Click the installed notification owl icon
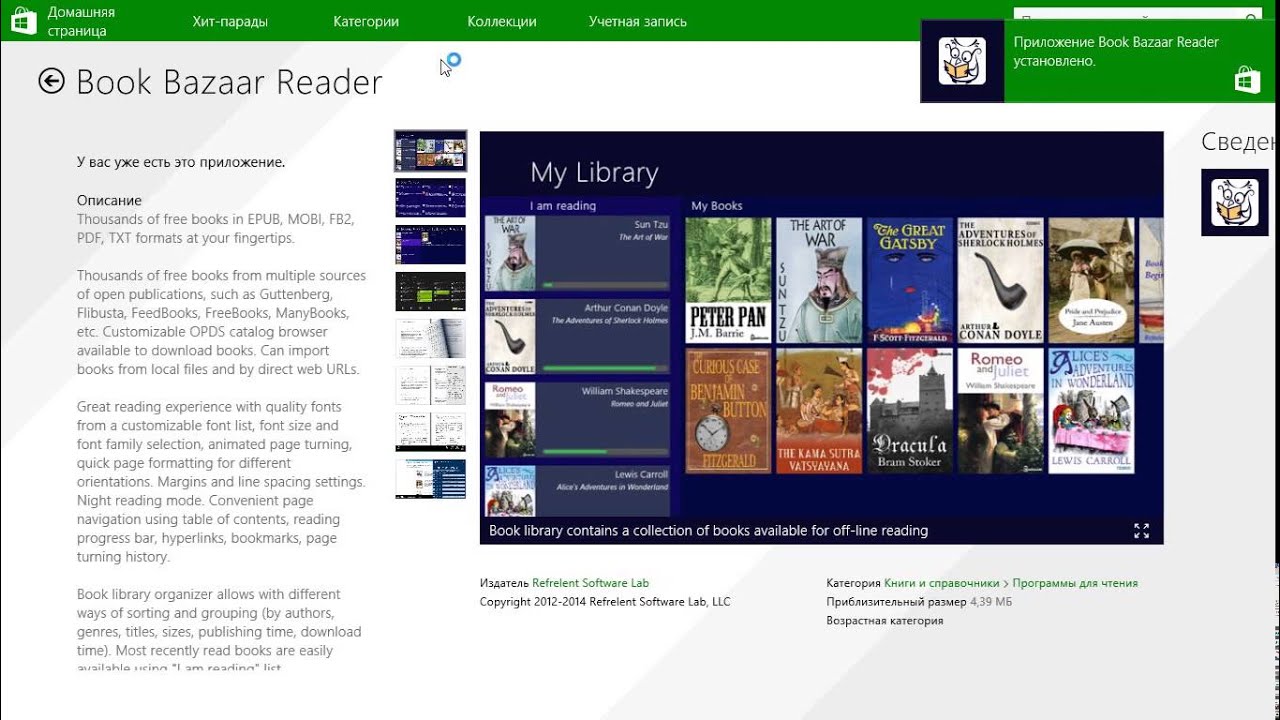The image size is (1280, 720). pos(962,61)
